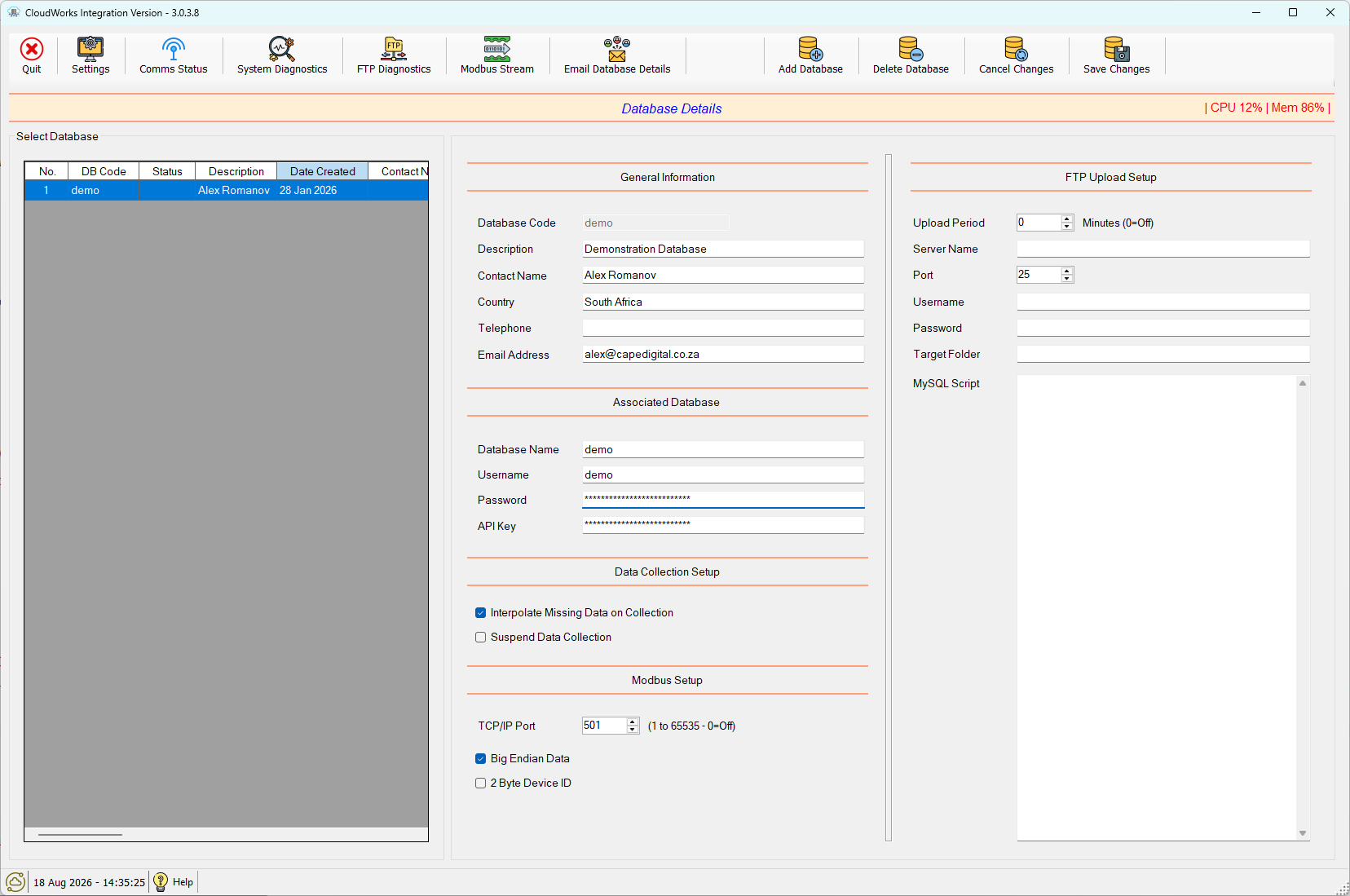The width and height of the screenshot is (1350, 896).
Task: Sort by DB Code column header
Action: pyautogui.click(x=104, y=171)
